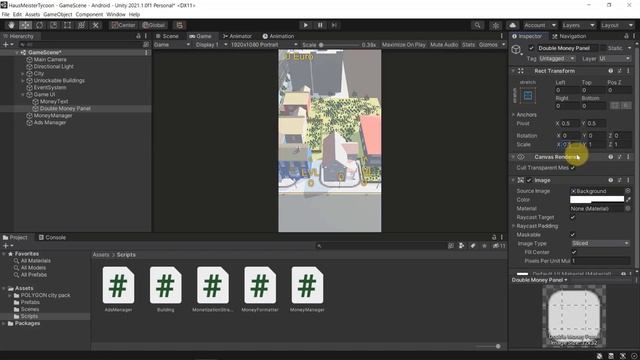Viewport: 640px width, 360px height.
Task: Switch to the Scene tab
Action: click(167, 36)
